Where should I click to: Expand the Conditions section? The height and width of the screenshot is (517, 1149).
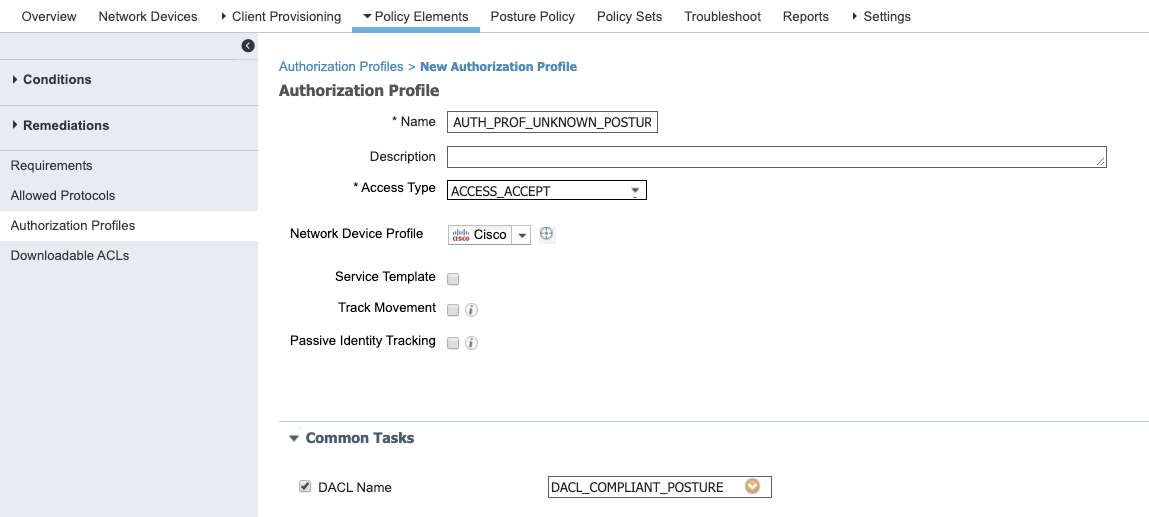coord(57,79)
